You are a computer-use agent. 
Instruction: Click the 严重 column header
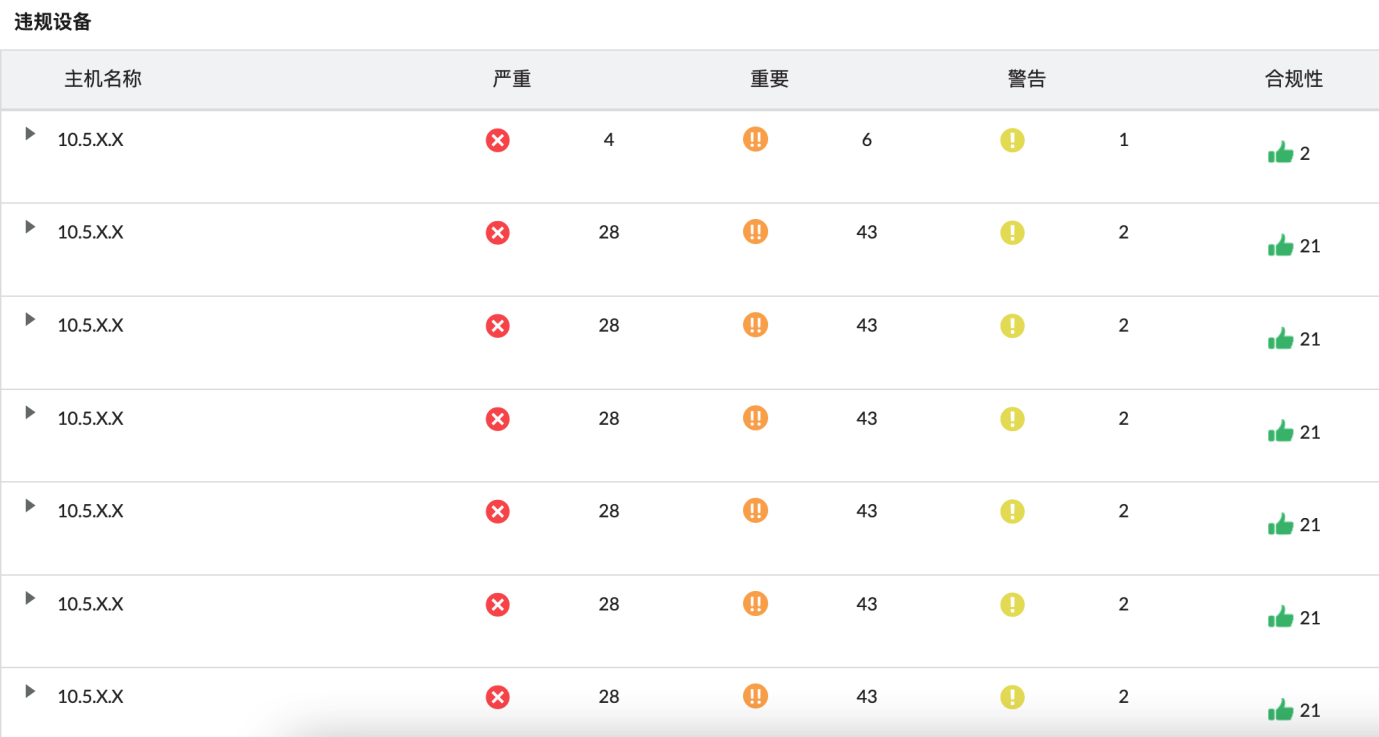tap(512, 79)
